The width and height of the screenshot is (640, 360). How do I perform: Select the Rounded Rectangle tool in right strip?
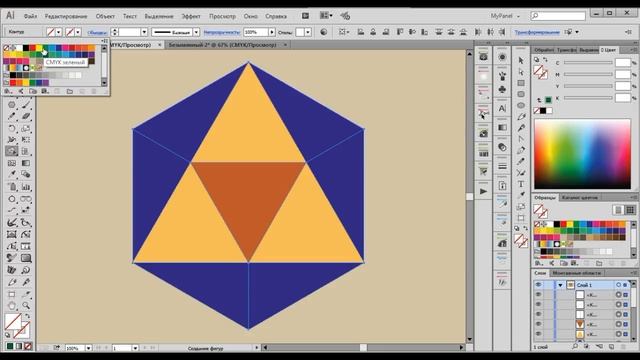pyautogui.click(x=521, y=94)
